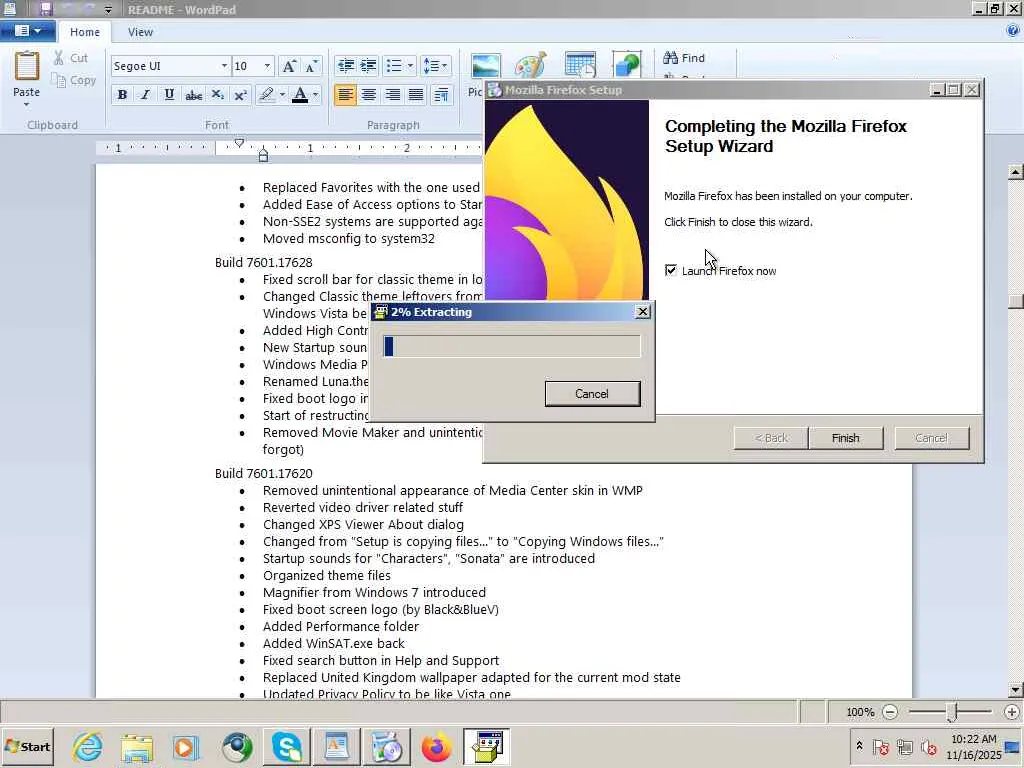The height and width of the screenshot is (768, 1024).
Task: Click the zoom out minus button
Action: pyautogui.click(x=890, y=712)
